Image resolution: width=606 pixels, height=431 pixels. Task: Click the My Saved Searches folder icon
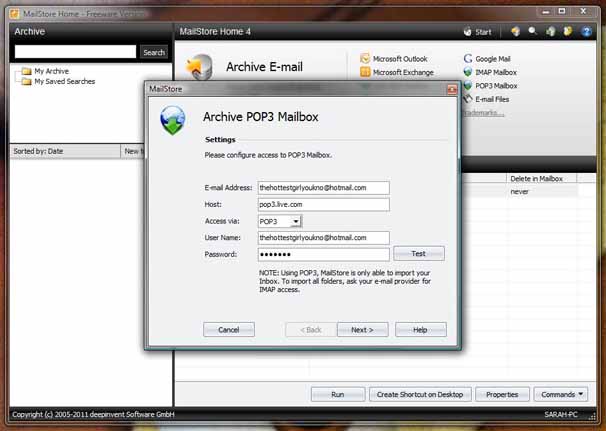click(x=27, y=82)
